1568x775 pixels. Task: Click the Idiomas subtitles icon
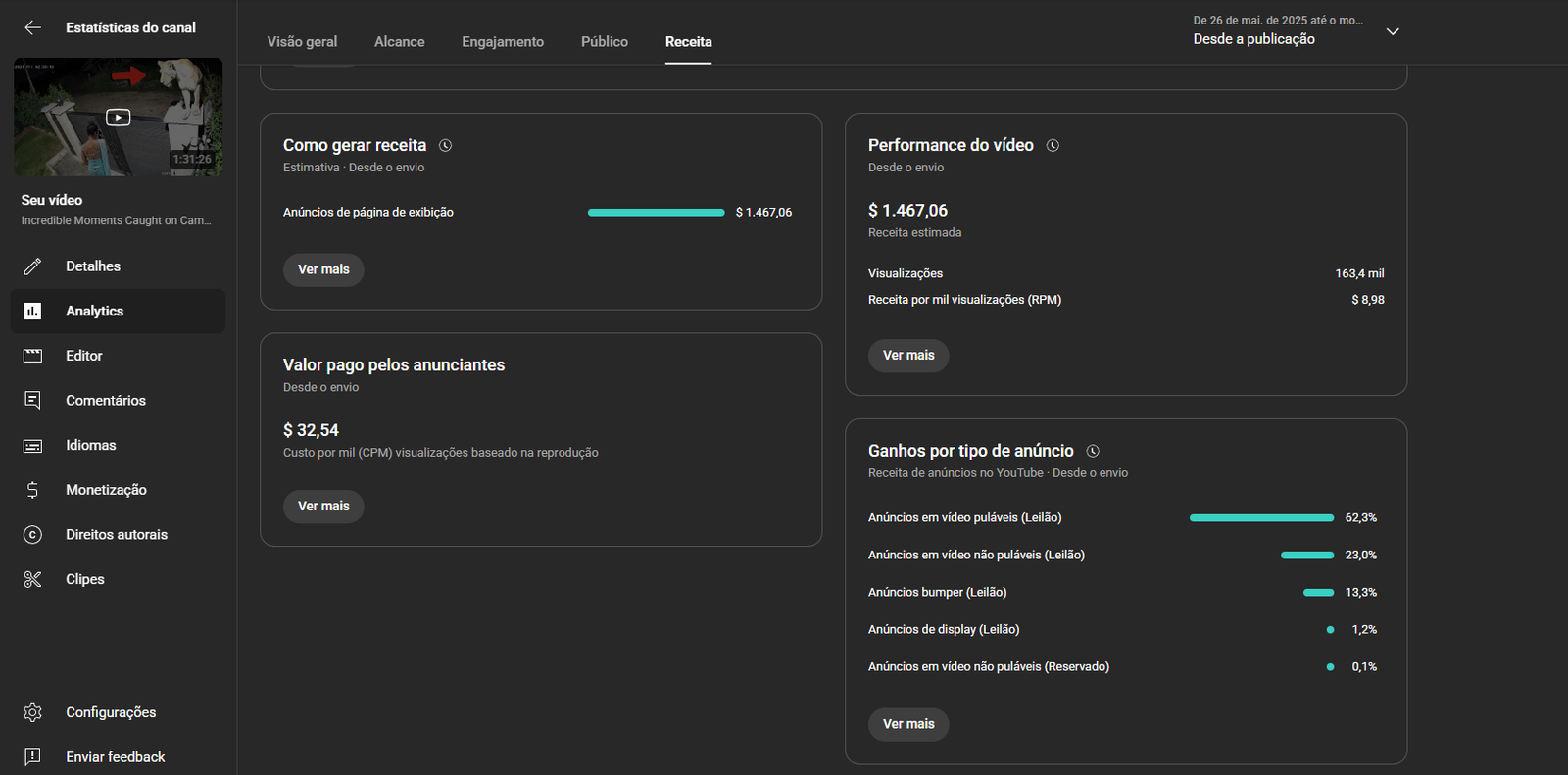[32, 446]
